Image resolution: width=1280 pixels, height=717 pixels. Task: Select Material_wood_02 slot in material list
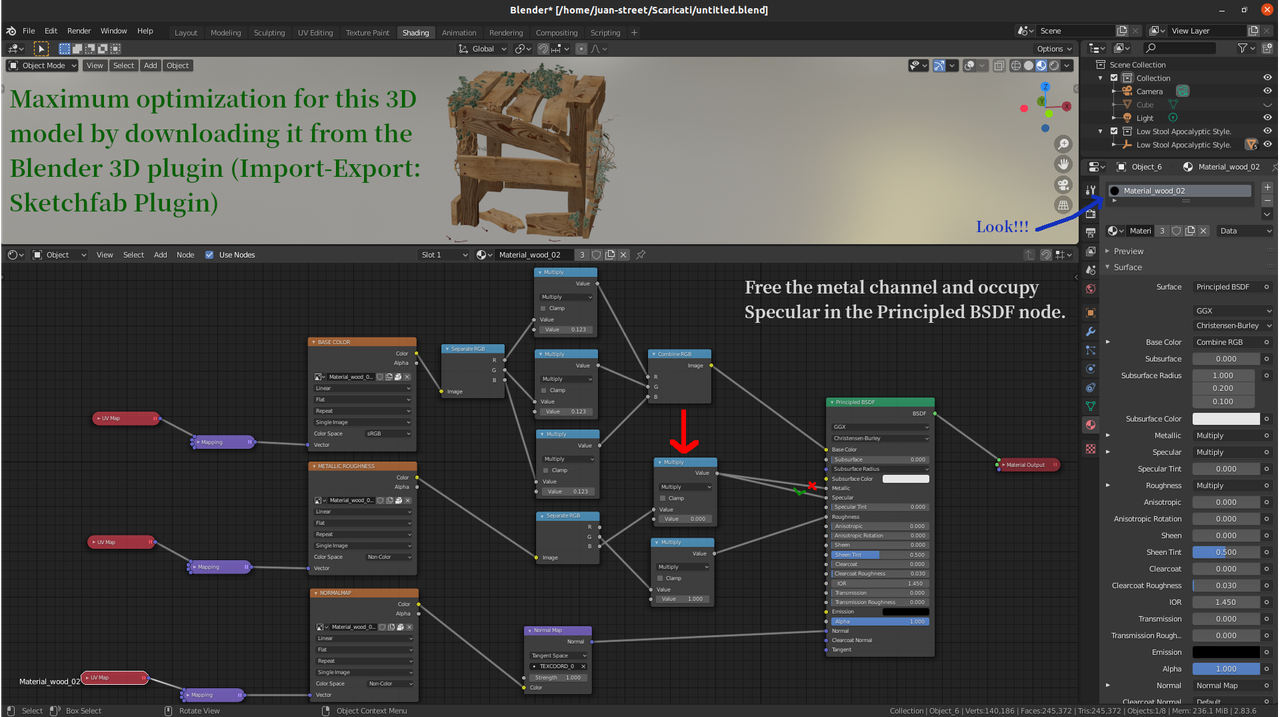pos(1179,190)
